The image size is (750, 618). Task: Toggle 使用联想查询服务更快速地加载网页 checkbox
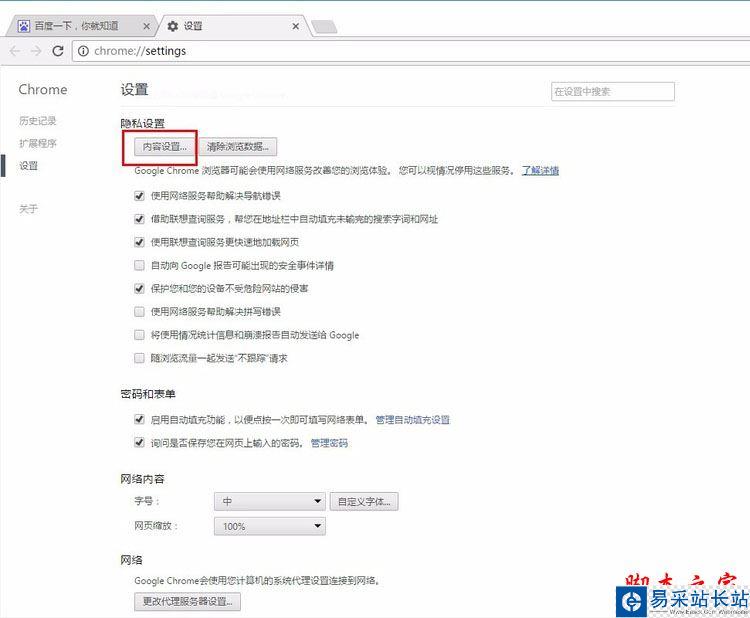pyautogui.click(x=139, y=242)
